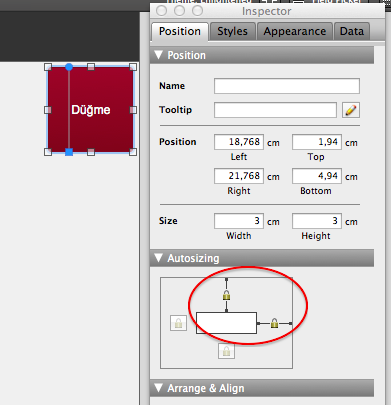Click the Left position field
Screen dimensions: 391x405
239,142
